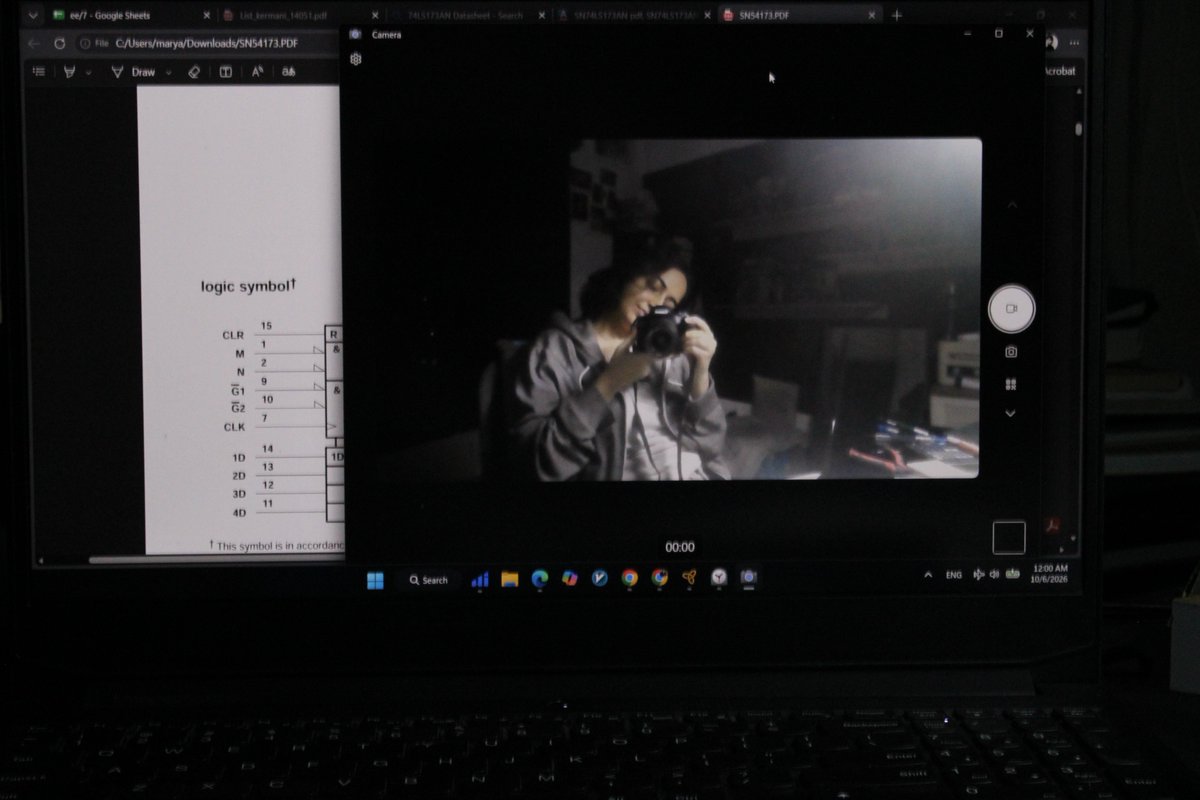Switch to photo mode in Camera
Image resolution: width=1200 pixels, height=800 pixels.
(x=1011, y=352)
